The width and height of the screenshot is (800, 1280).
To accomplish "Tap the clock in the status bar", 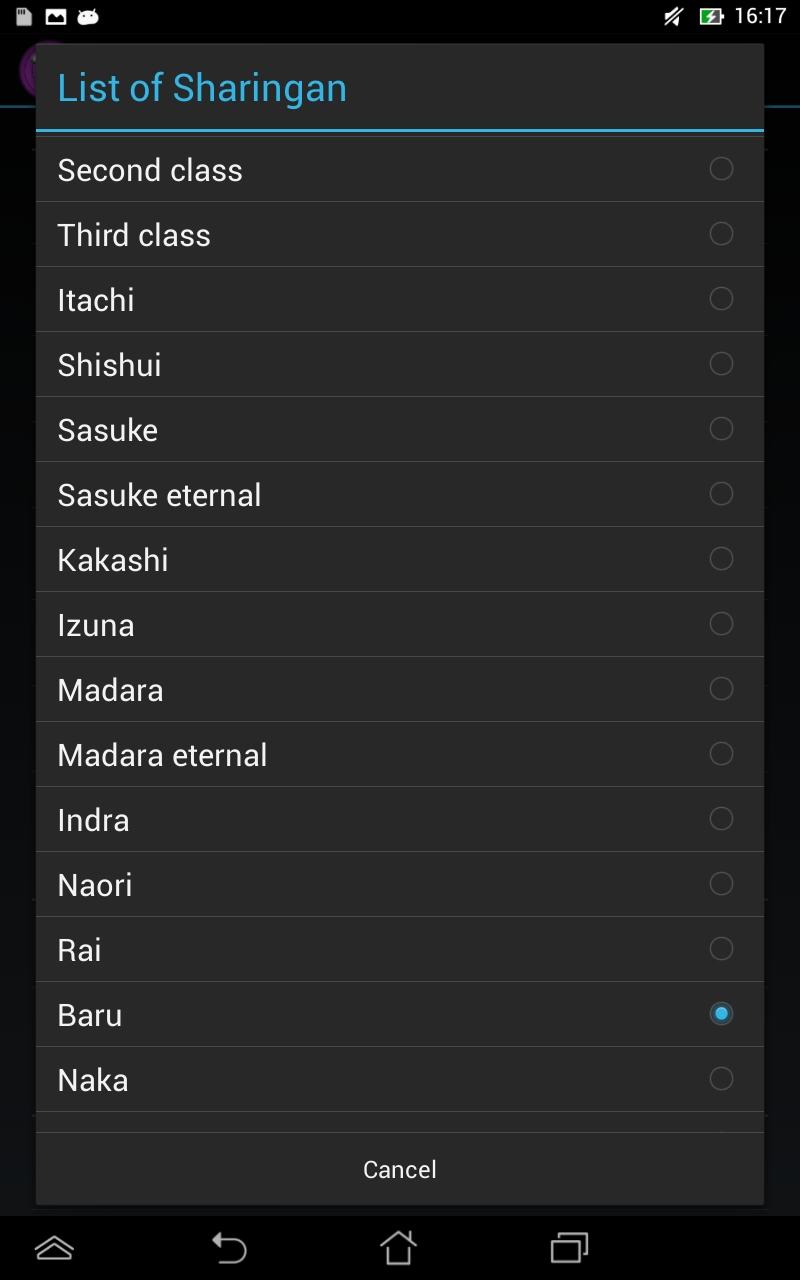I will 760,17.
